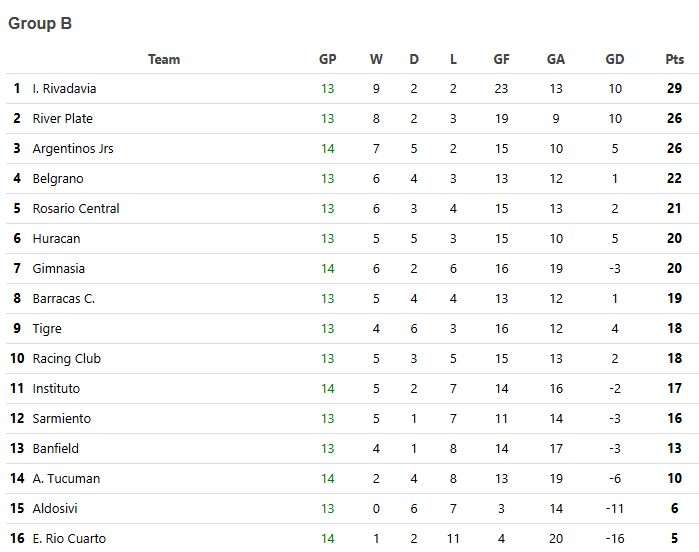This screenshot has width=699, height=552.
Task: Click the Banfield team link
Action: [56, 449]
